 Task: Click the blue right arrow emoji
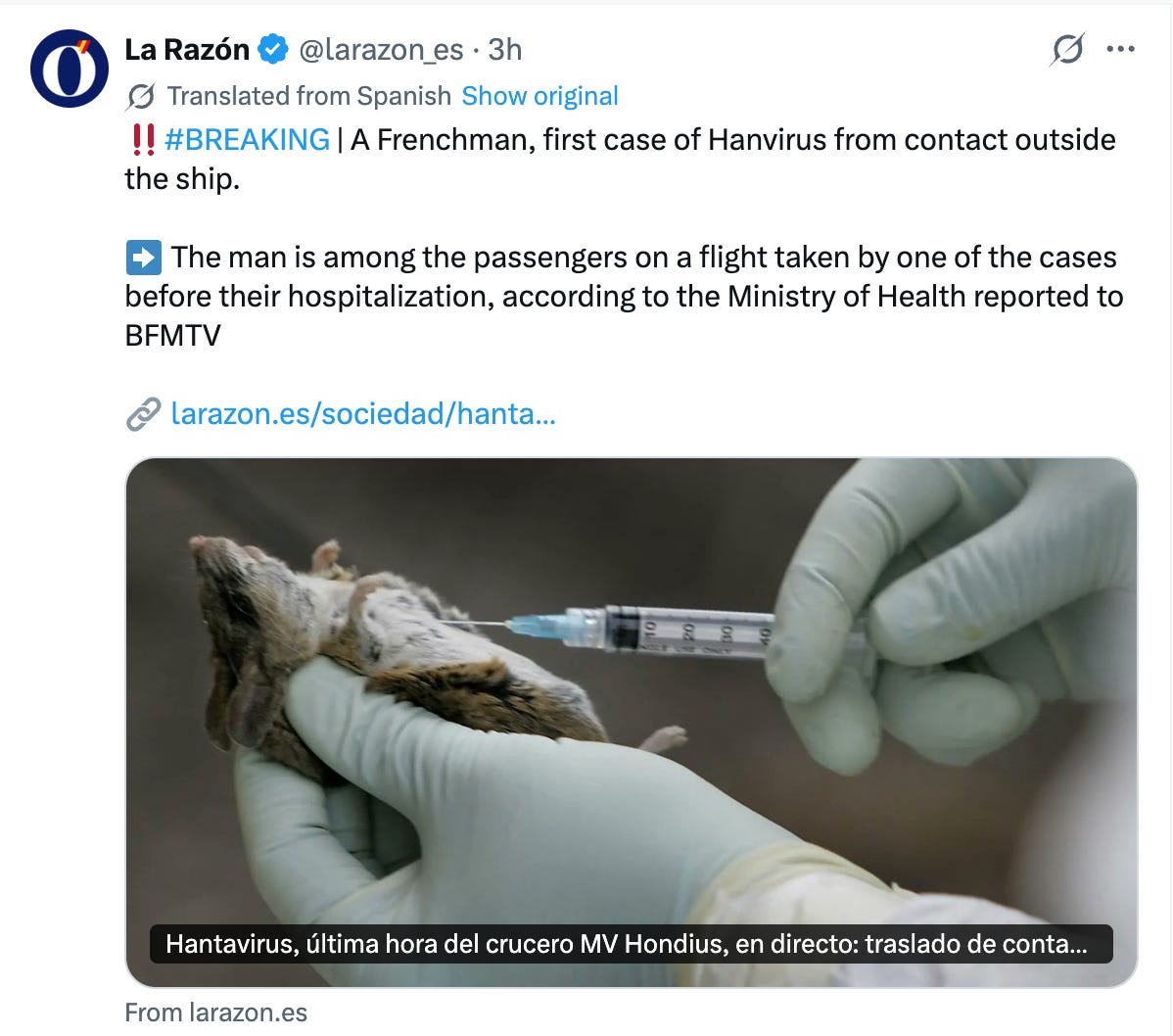(x=144, y=258)
